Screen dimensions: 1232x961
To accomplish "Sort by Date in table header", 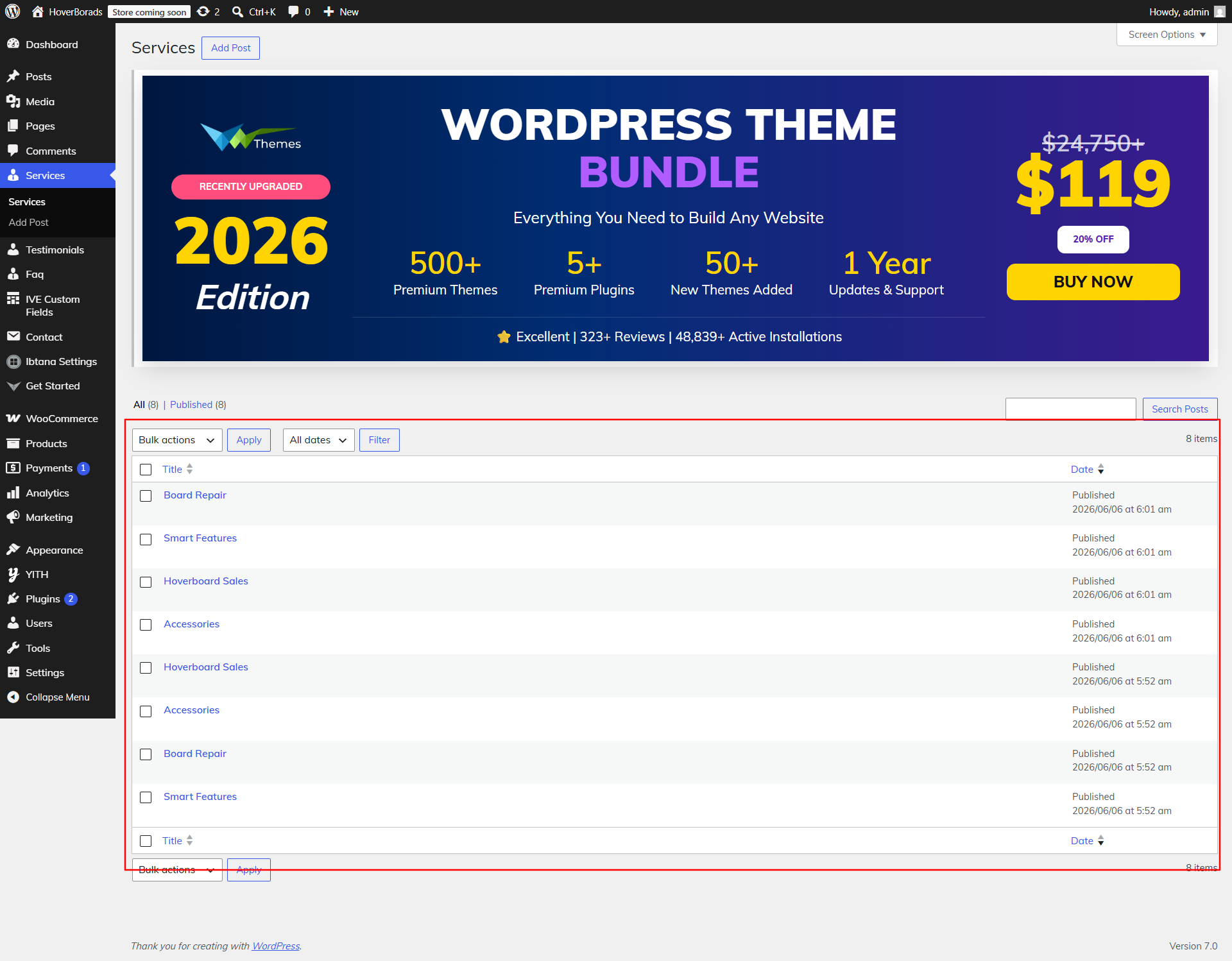I will [x=1087, y=470].
